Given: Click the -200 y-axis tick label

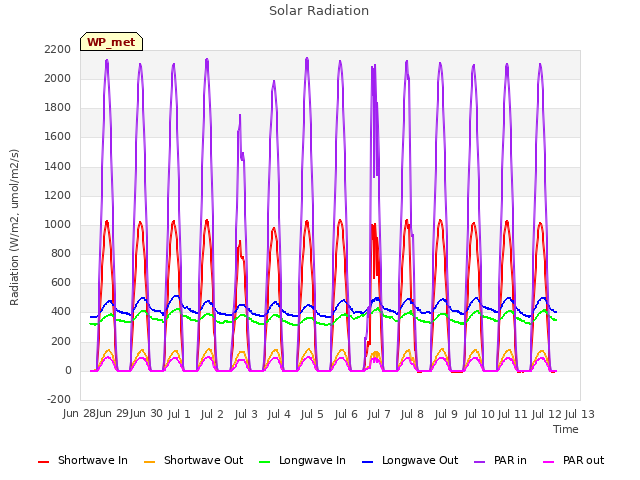Looking at the screenshot, I should coord(59,399).
